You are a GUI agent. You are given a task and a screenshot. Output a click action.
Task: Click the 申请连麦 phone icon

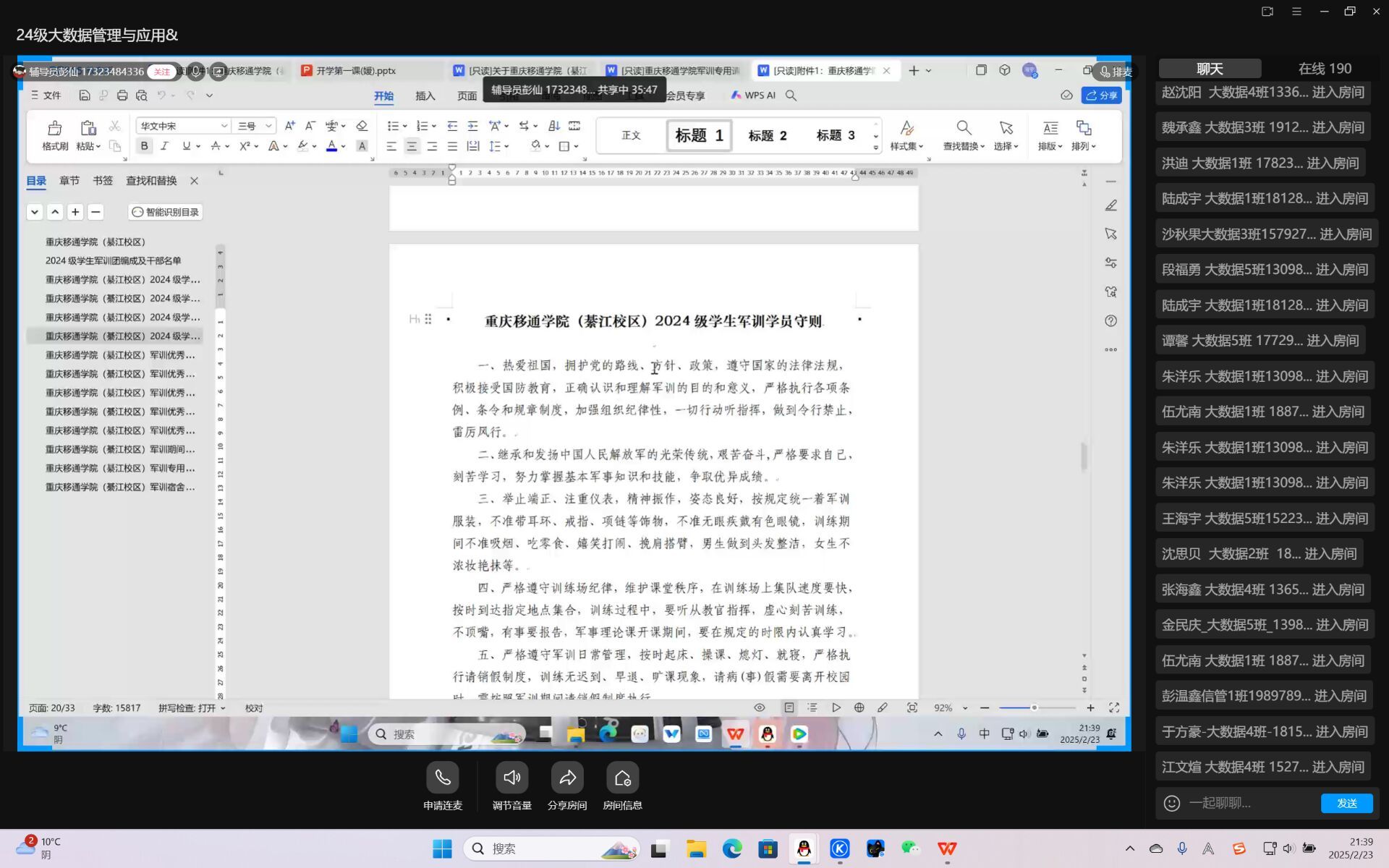(x=443, y=778)
